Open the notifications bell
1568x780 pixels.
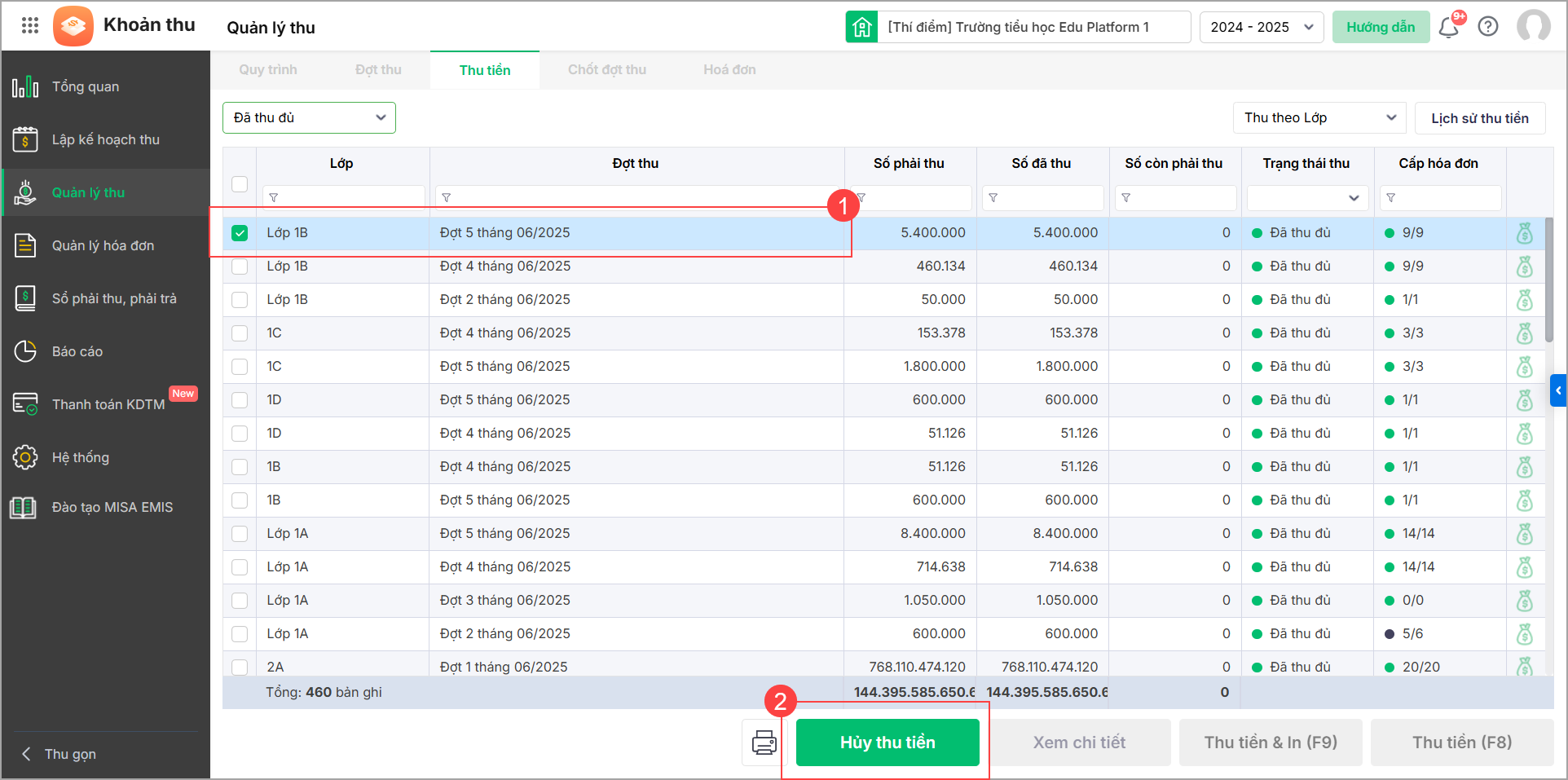(1449, 27)
